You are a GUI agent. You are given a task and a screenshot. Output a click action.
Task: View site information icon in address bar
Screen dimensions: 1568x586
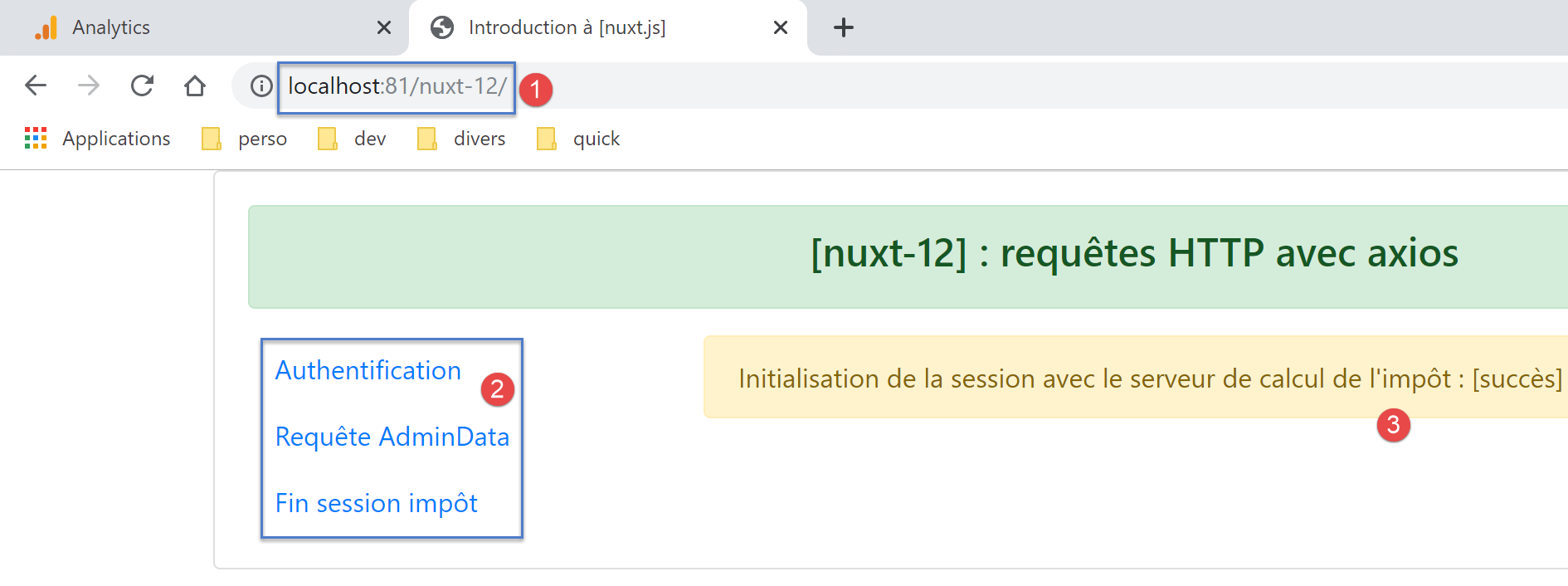[261, 85]
